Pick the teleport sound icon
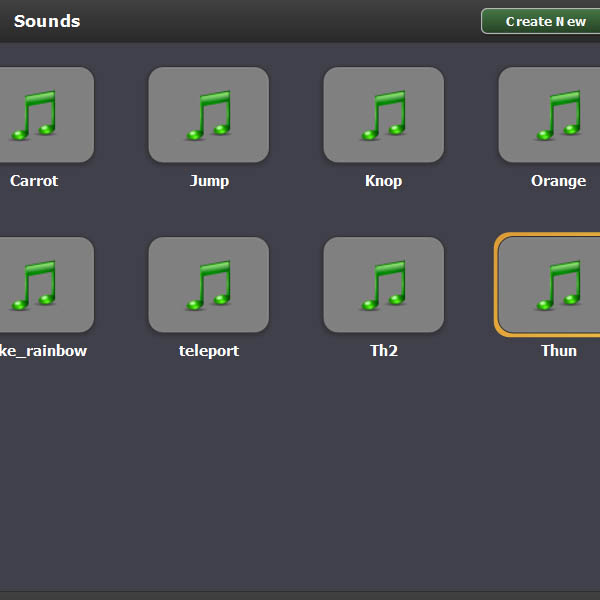The image size is (600, 600). (x=208, y=285)
